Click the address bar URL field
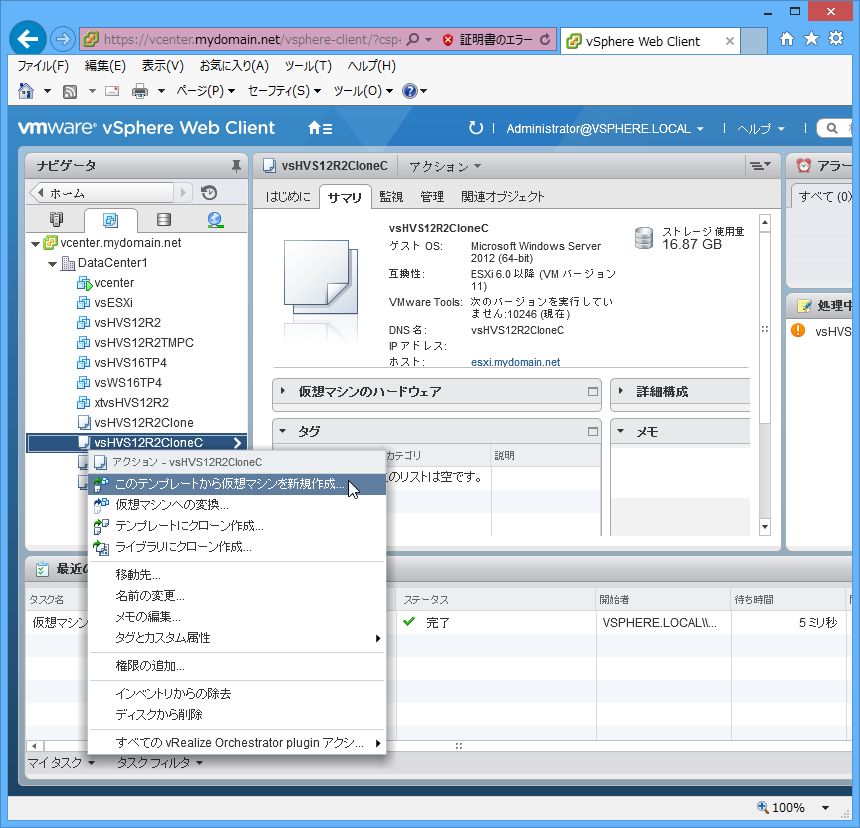Image resolution: width=860 pixels, height=828 pixels. point(252,39)
